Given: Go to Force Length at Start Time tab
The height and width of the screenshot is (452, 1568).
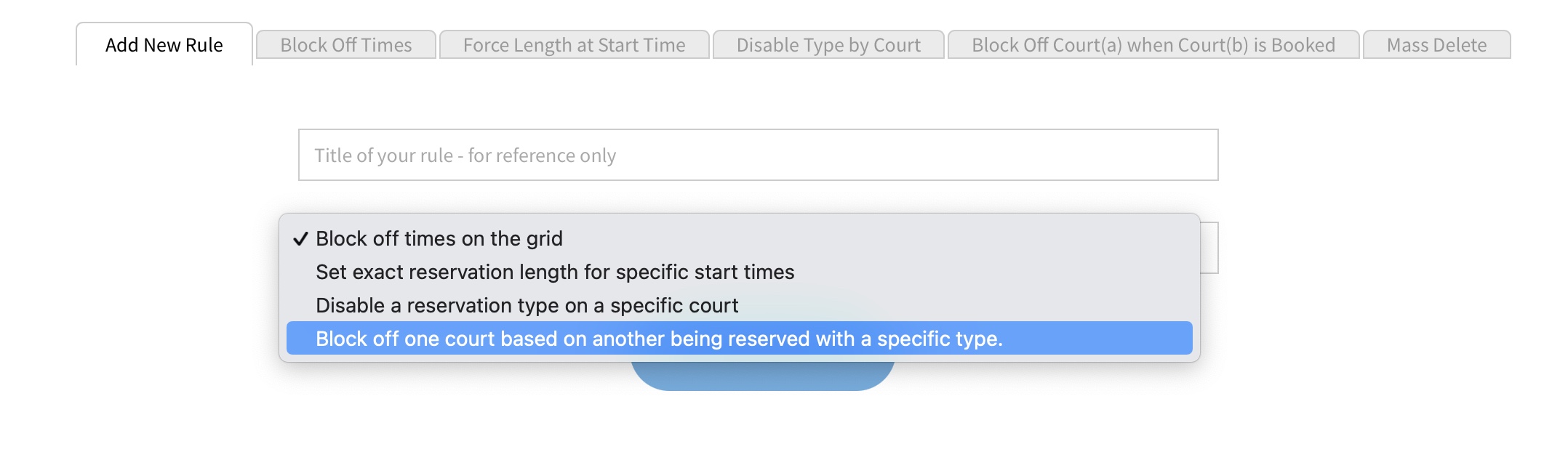Looking at the screenshot, I should 574,45.
